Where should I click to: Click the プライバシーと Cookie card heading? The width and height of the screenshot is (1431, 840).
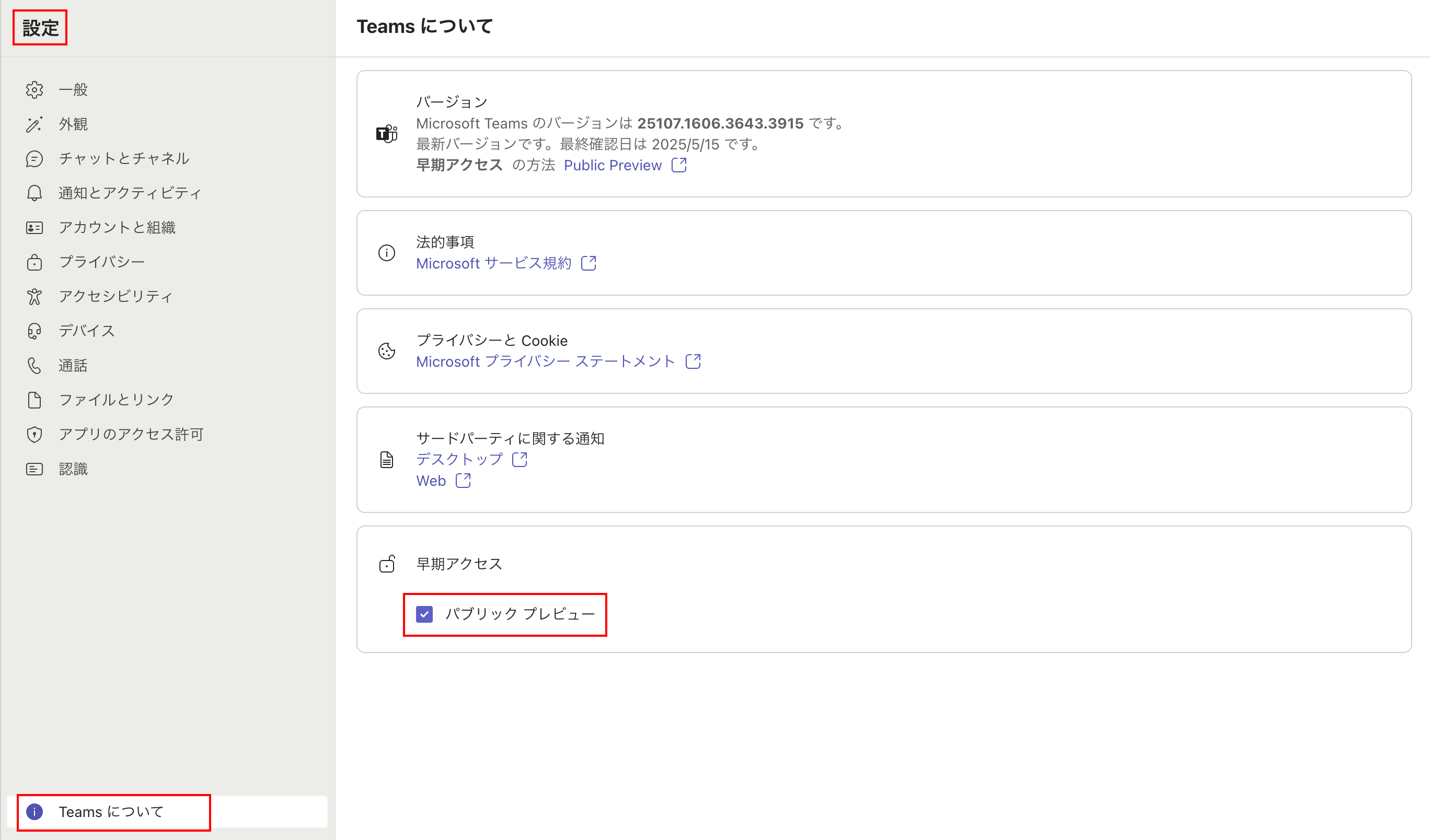click(x=492, y=341)
